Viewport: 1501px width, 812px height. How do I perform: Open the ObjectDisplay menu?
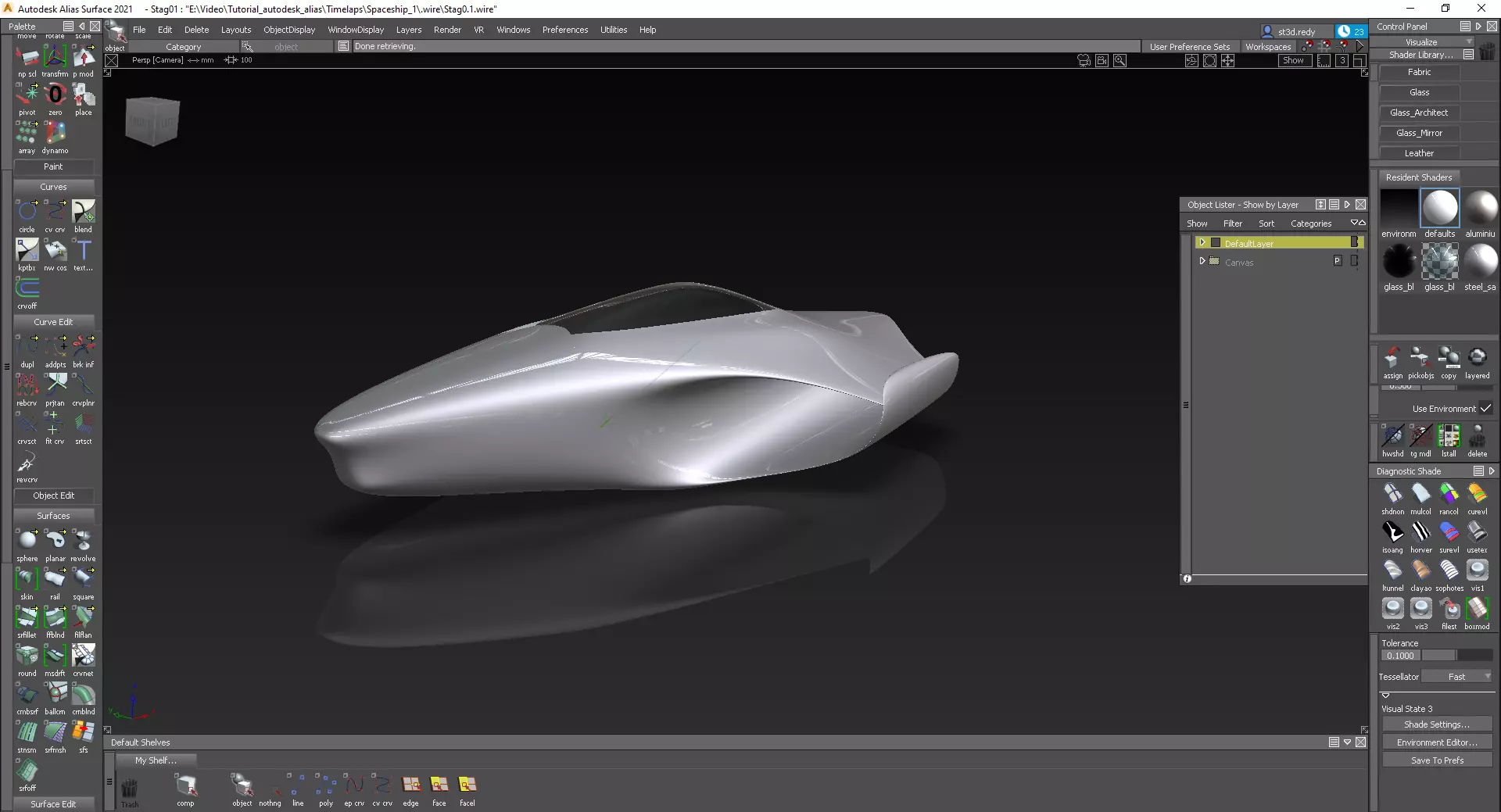point(289,30)
